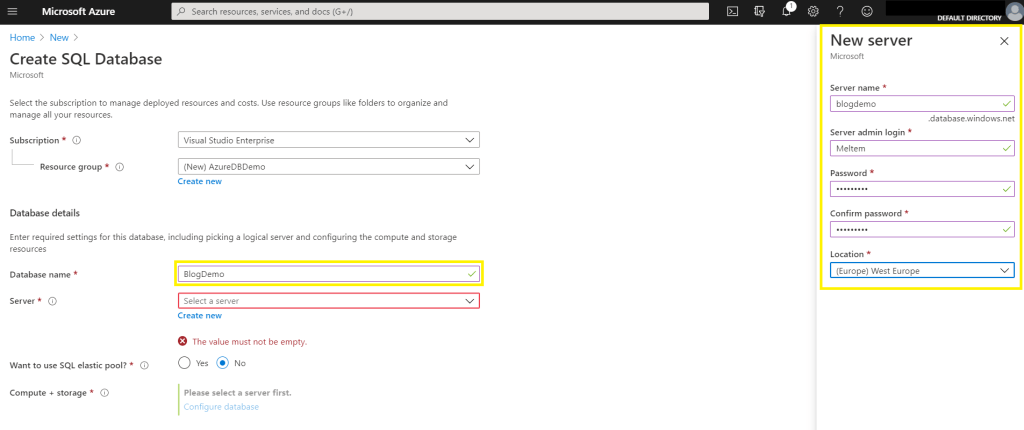Open the notifications bell
The image size is (1024, 430).
point(787,11)
